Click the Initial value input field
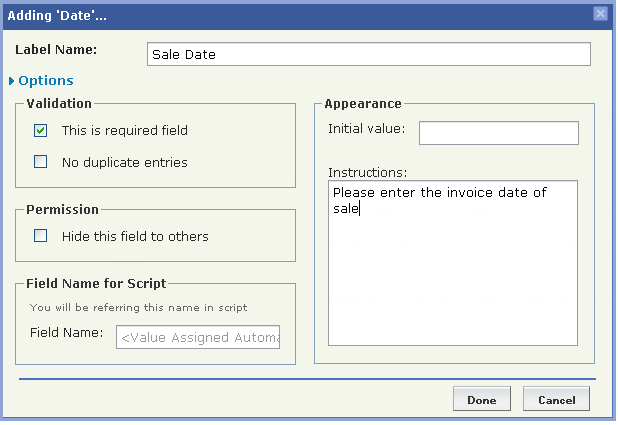Image resolution: width=620 pixels, height=425 pixels. tap(498, 133)
